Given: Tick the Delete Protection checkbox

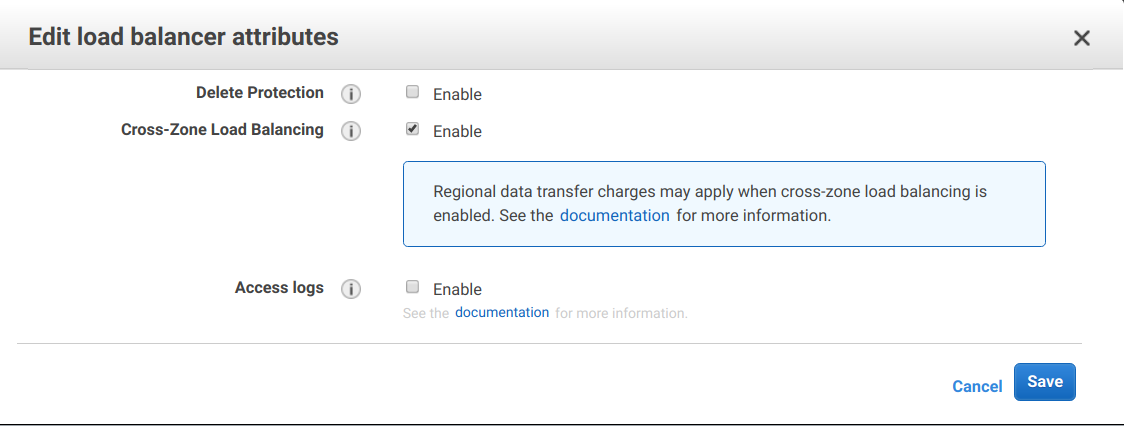Looking at the screenshot, I should 412,92.
